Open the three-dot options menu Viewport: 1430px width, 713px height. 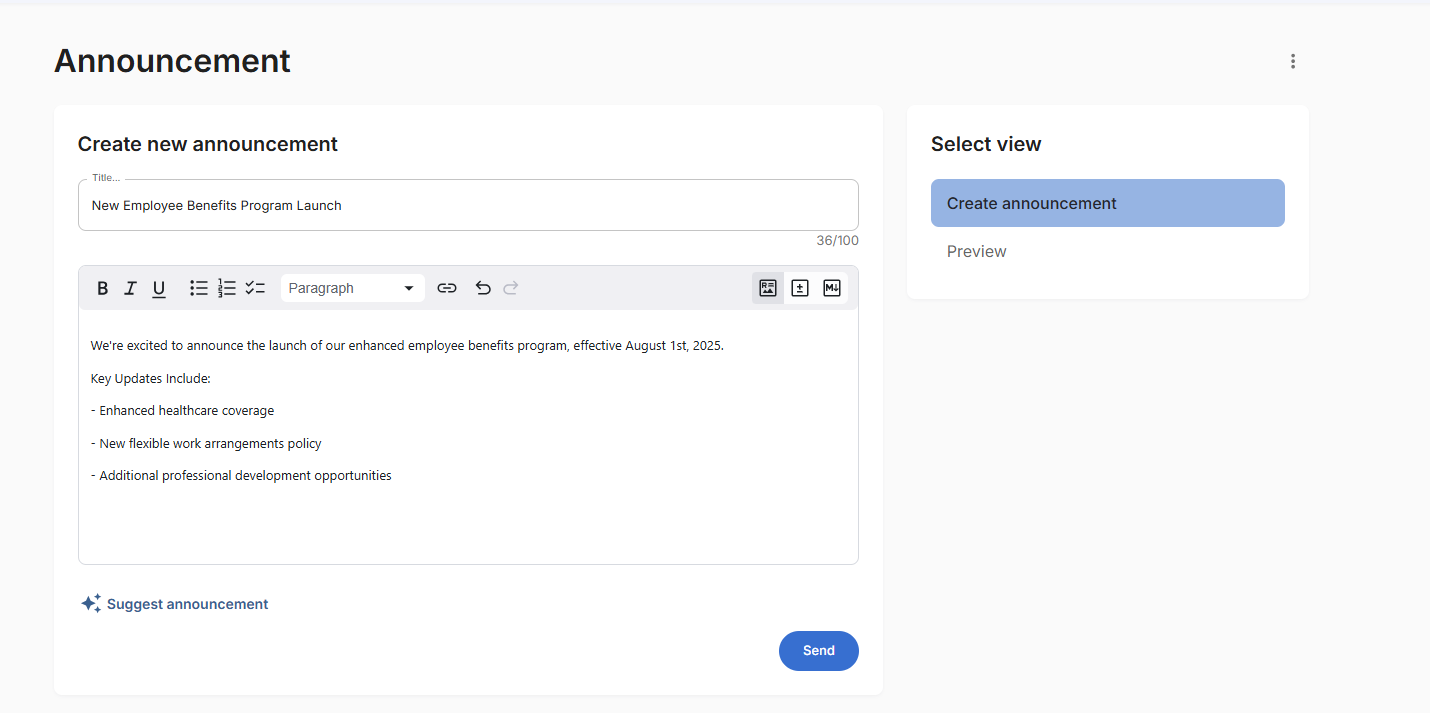click(x=1293, y=61)
